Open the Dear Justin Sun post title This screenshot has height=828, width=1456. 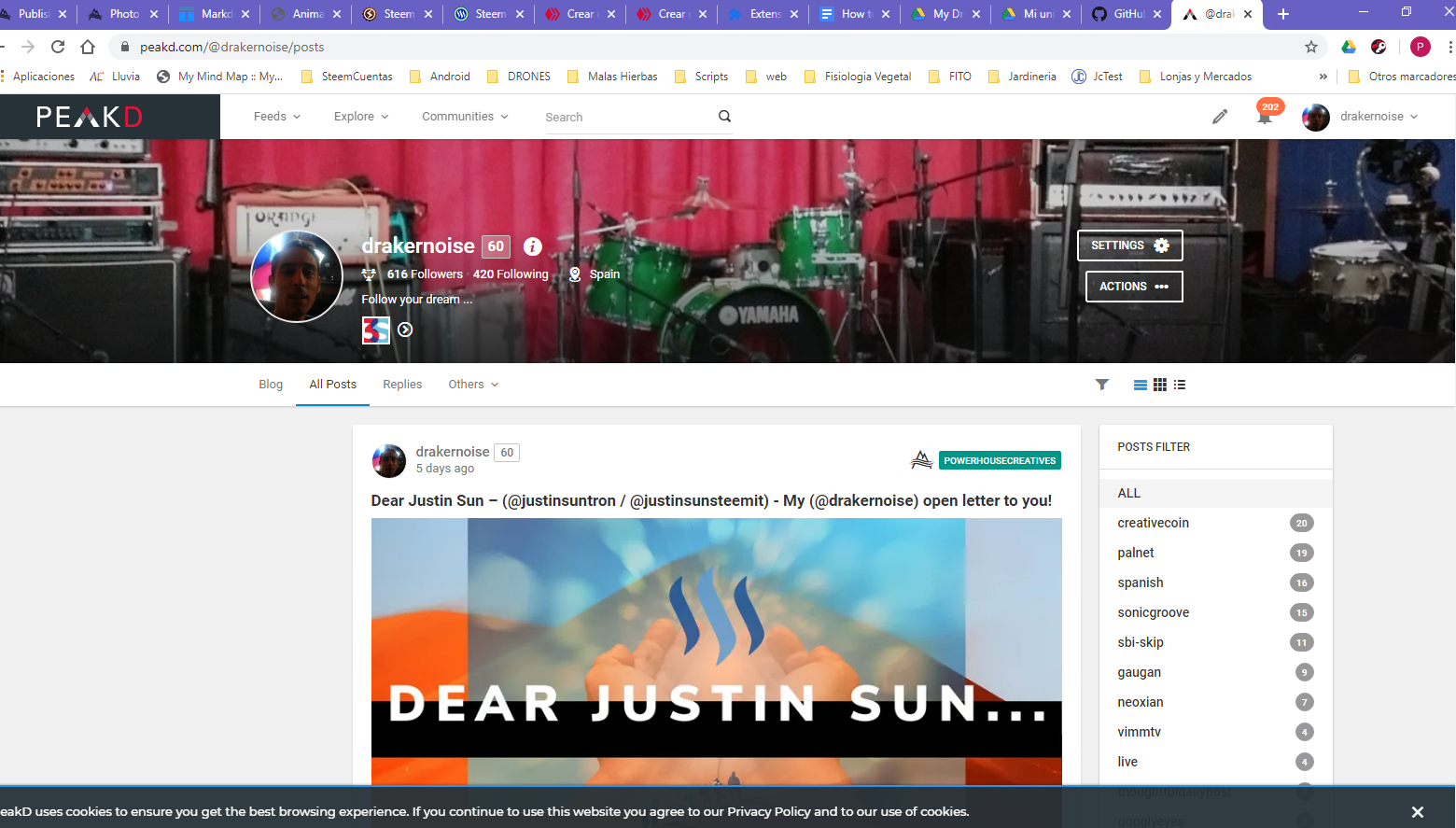711,501
